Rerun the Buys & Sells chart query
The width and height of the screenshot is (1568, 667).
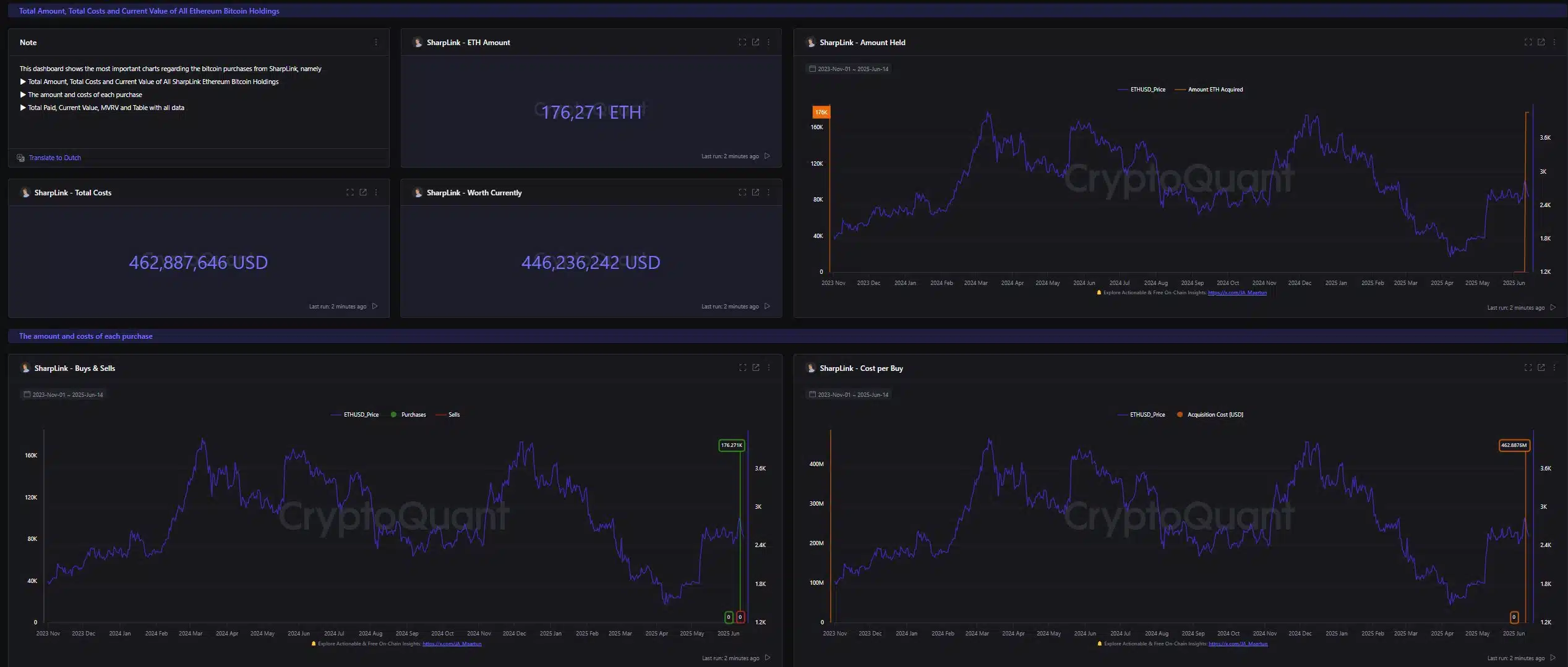coord(768,658)
